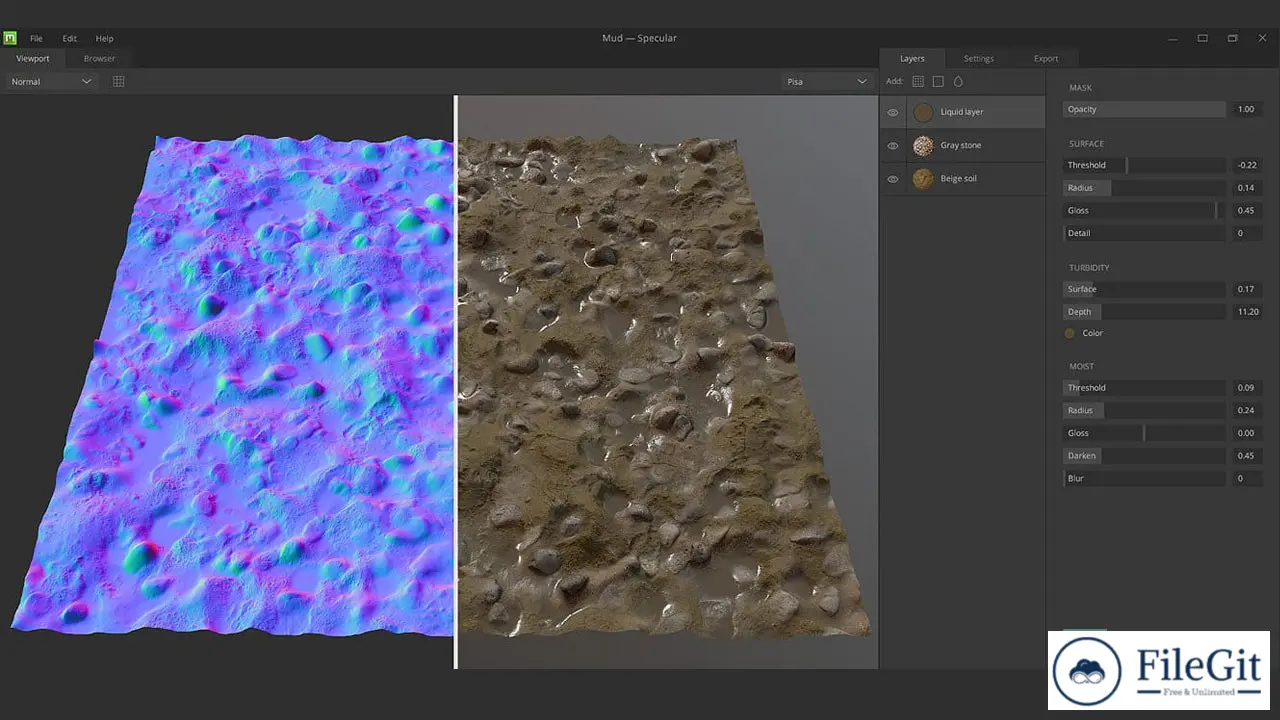
Task: Toggle visibility of the Beige soil layer
Action: [x=893, y=179]
